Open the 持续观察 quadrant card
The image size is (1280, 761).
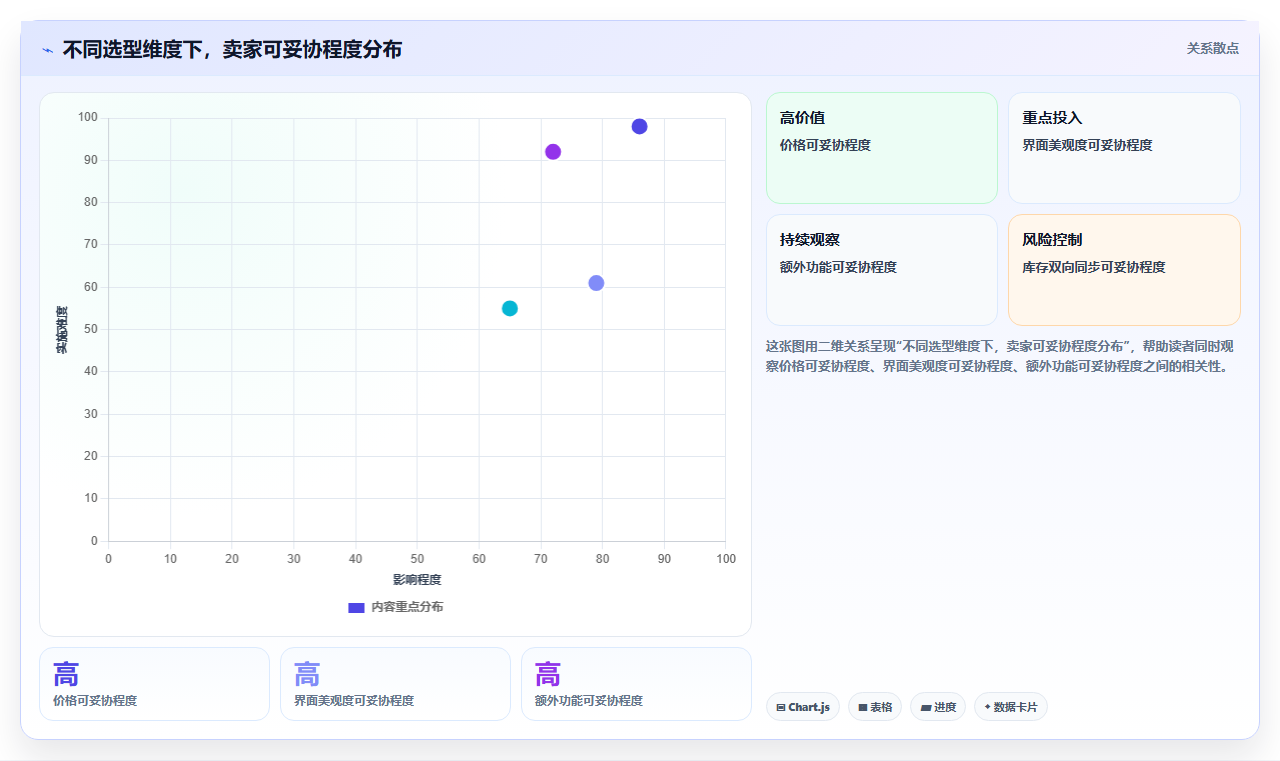pos(882,270)
